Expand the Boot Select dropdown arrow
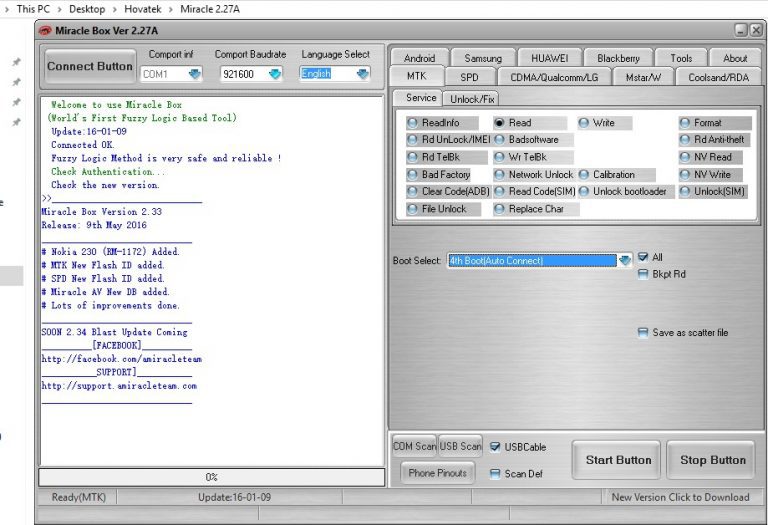The image size is (768, 525). click(x=624, y=261)
